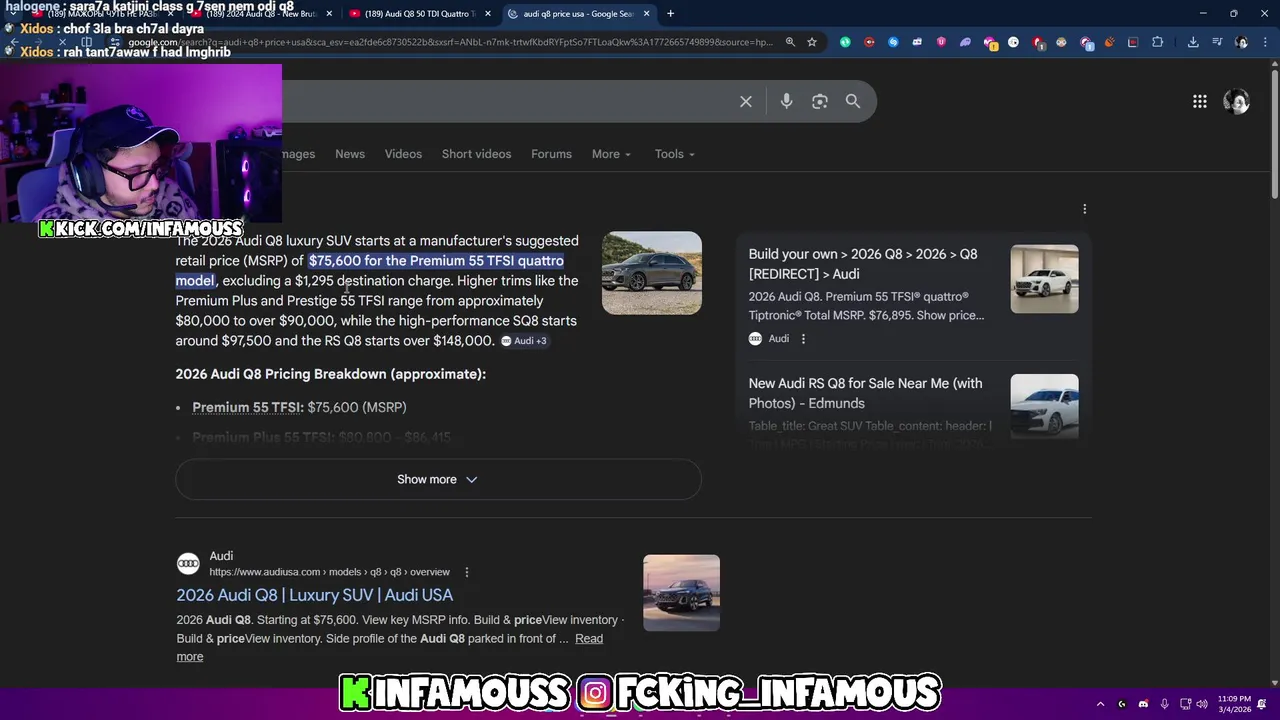Click the audiusa.com result thumbnail
The height and width of the screenshot is (720, 1280).
(x=681, y=593)
